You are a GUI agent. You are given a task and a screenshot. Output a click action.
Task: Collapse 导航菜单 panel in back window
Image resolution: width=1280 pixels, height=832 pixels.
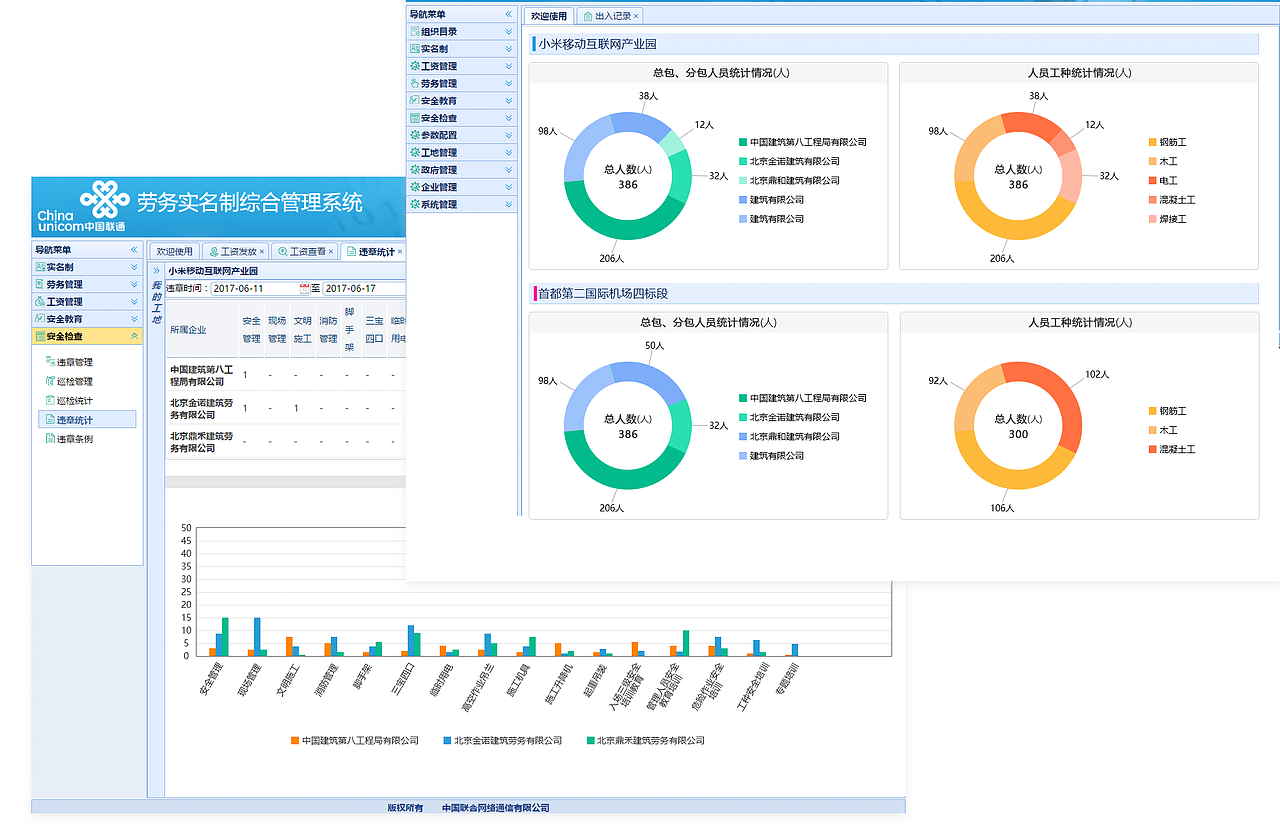134,250
